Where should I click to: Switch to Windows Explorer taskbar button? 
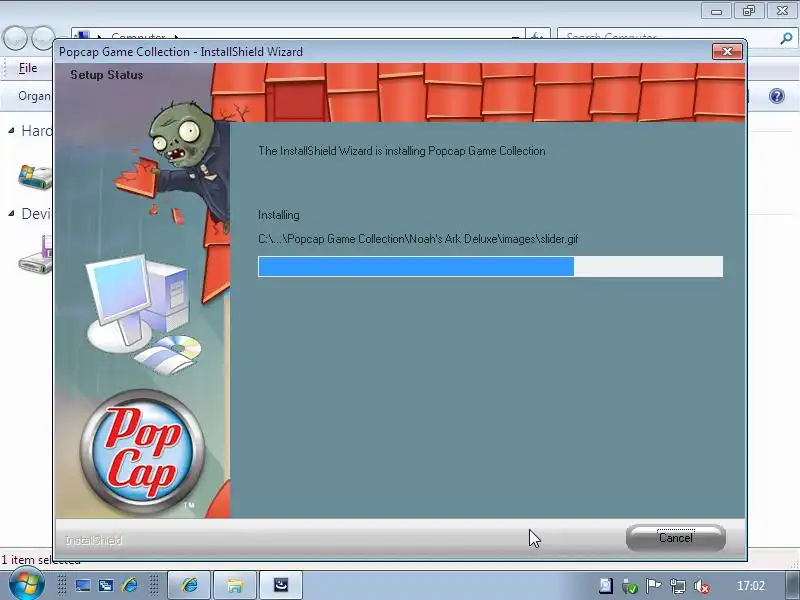(235, 585)
